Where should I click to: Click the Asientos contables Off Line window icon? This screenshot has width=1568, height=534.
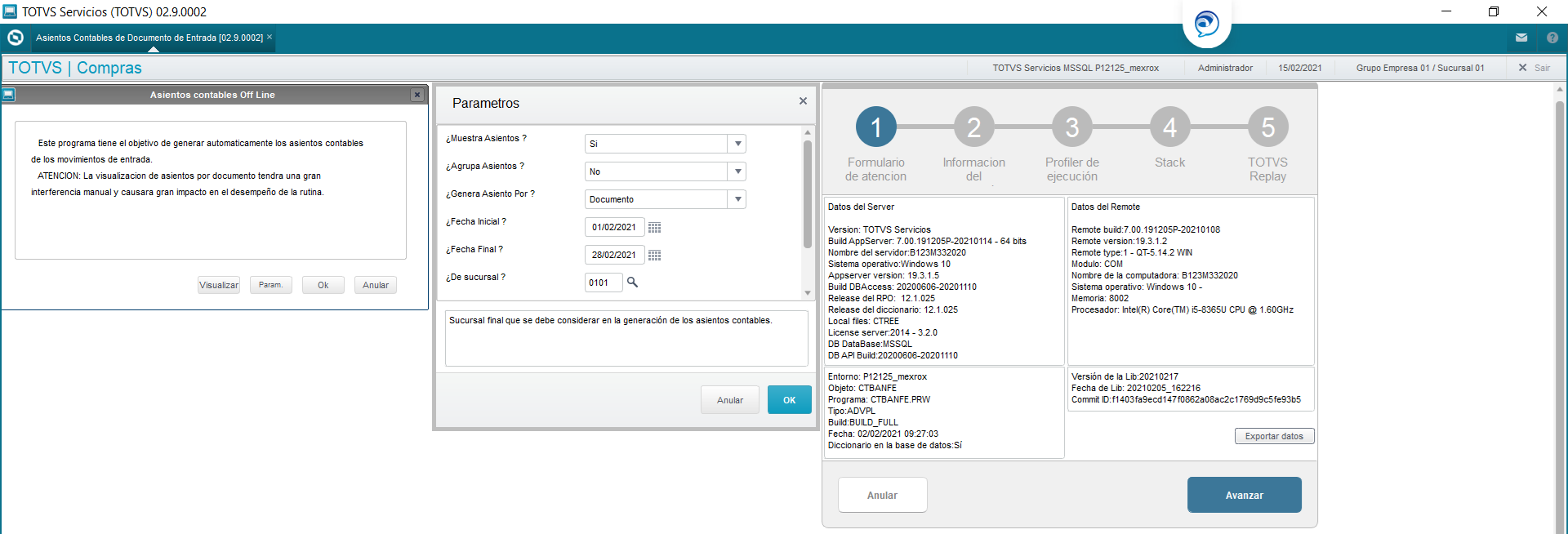tap(9, 95)
